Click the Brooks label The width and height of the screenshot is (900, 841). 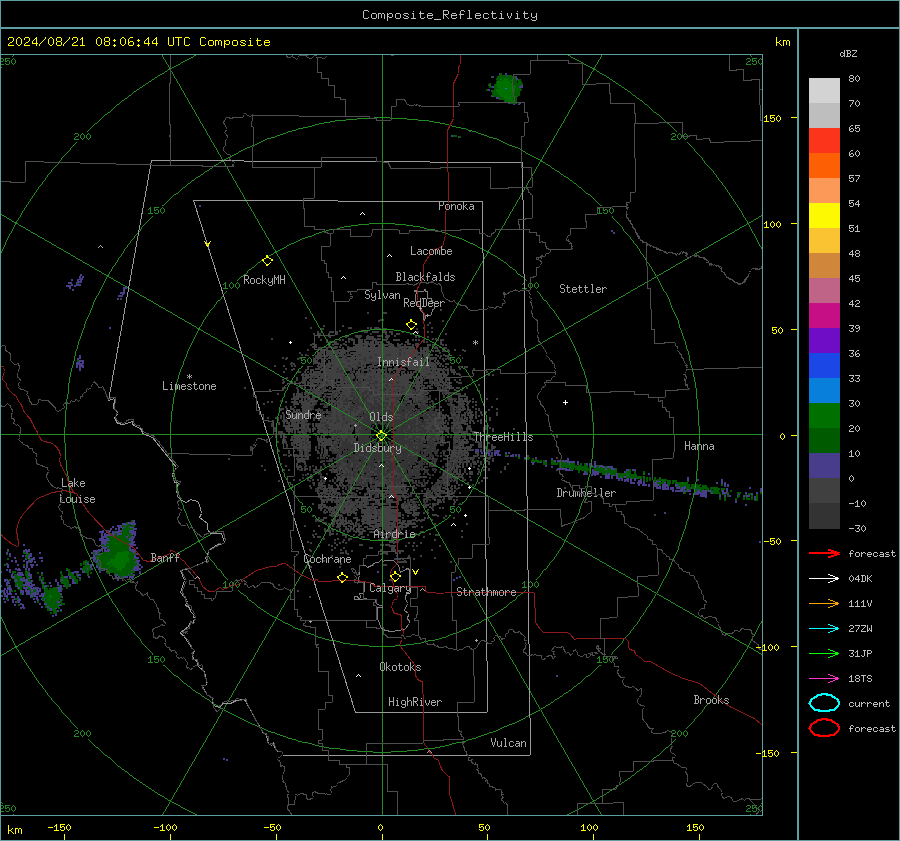click(x=711, y=700)
